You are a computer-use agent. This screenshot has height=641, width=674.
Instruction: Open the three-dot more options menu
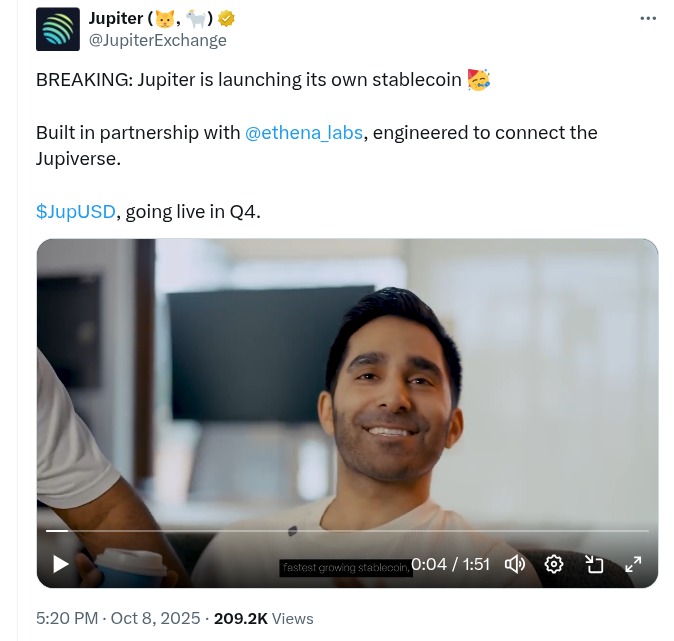(648, 18)
